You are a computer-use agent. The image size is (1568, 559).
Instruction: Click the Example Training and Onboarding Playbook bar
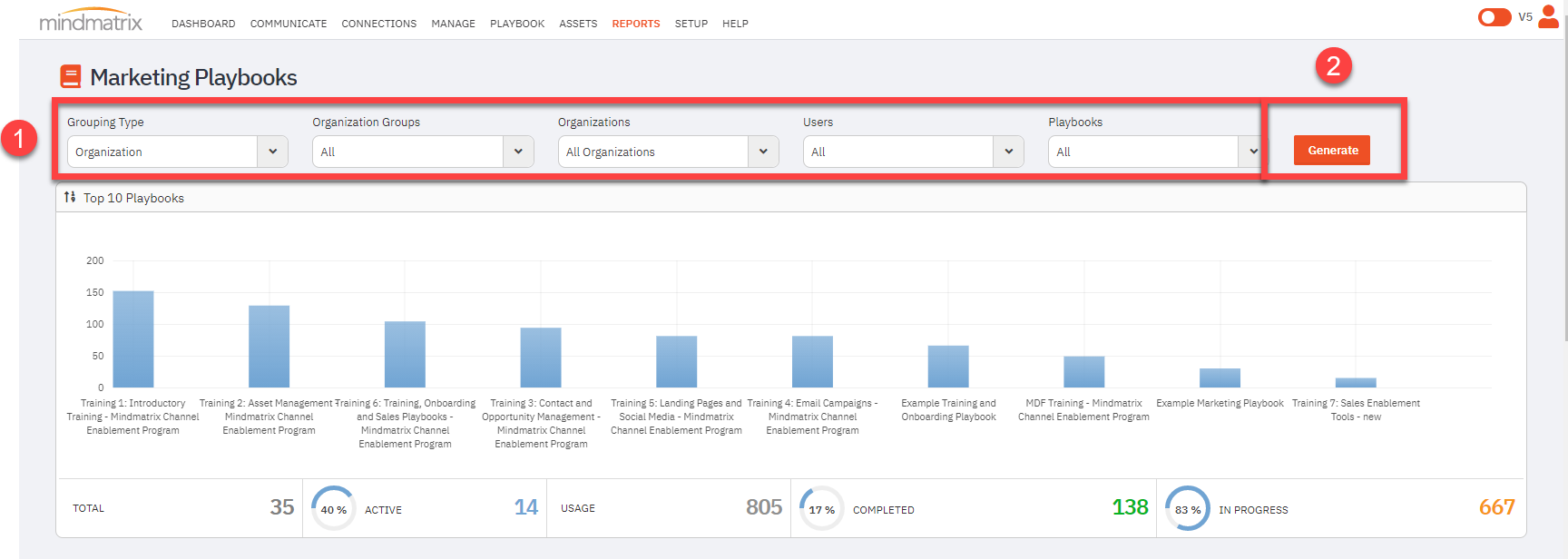948,367
